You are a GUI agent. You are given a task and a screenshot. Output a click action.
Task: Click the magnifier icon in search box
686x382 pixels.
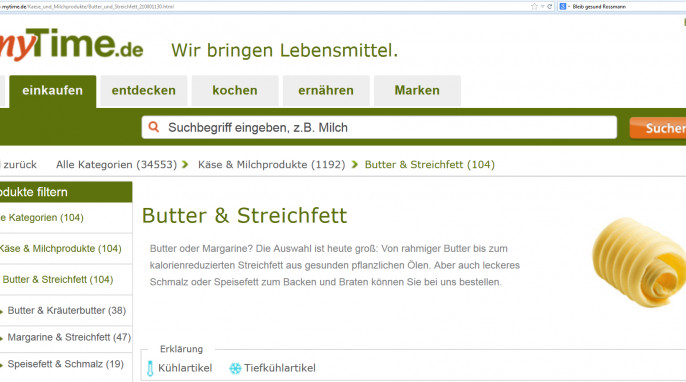point(154,127)
